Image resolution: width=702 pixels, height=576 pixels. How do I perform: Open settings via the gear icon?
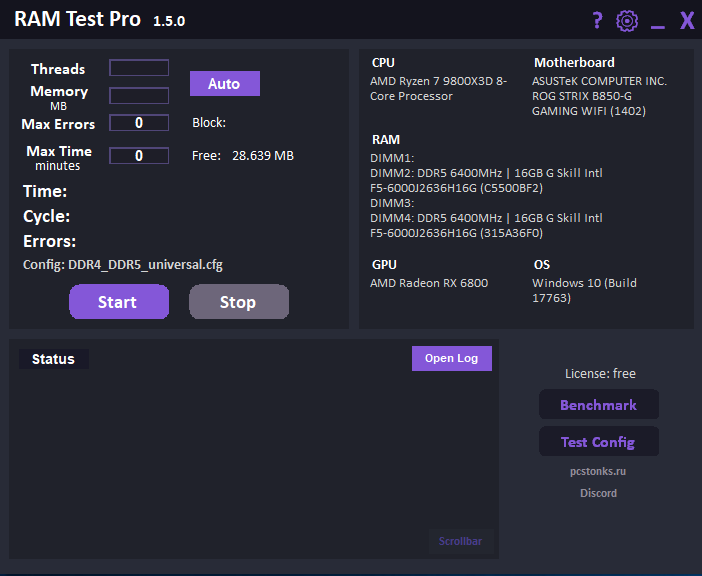(627, 21)
